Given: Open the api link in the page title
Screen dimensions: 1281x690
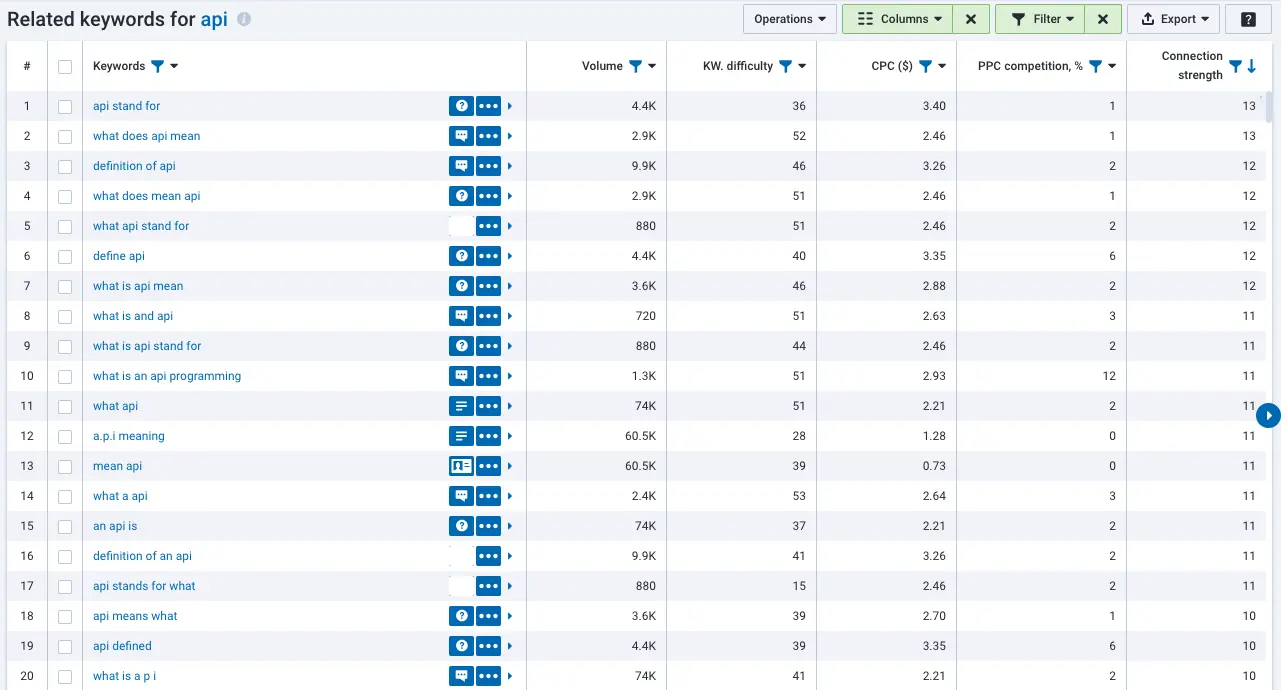Looking at the screenshot, I should click(214, 19).
